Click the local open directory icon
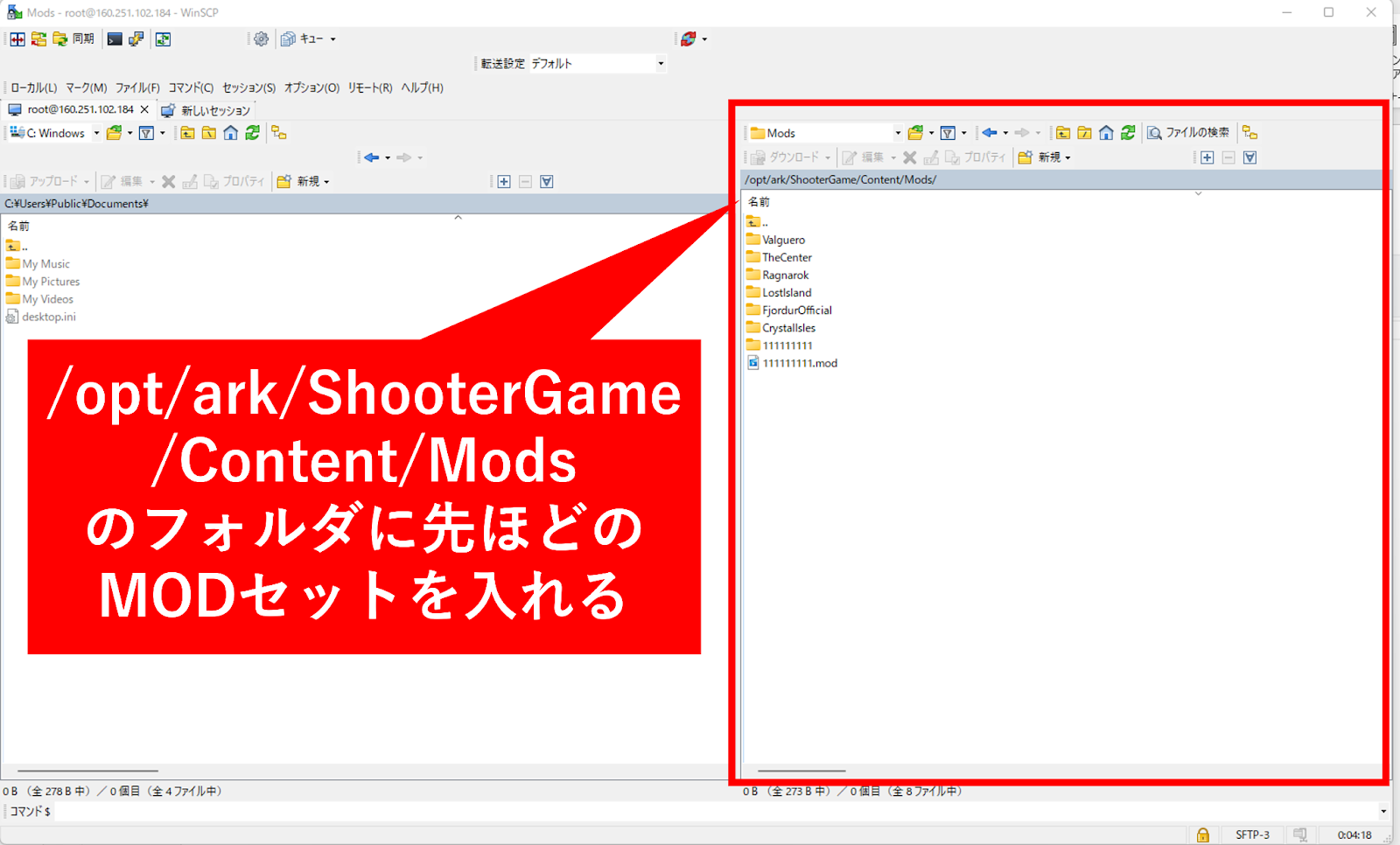This screenshot has width=1400, height=845. (114, 133)
